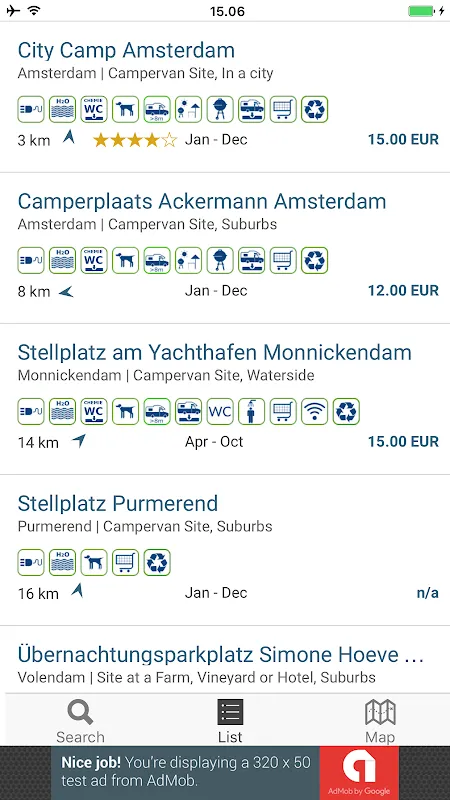Tap the WiFi icon for Monnickendam site

(x=314, y=411)
